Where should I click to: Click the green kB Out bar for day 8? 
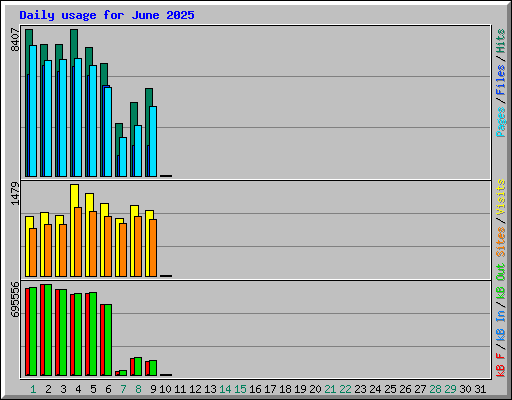pos(138,366)
